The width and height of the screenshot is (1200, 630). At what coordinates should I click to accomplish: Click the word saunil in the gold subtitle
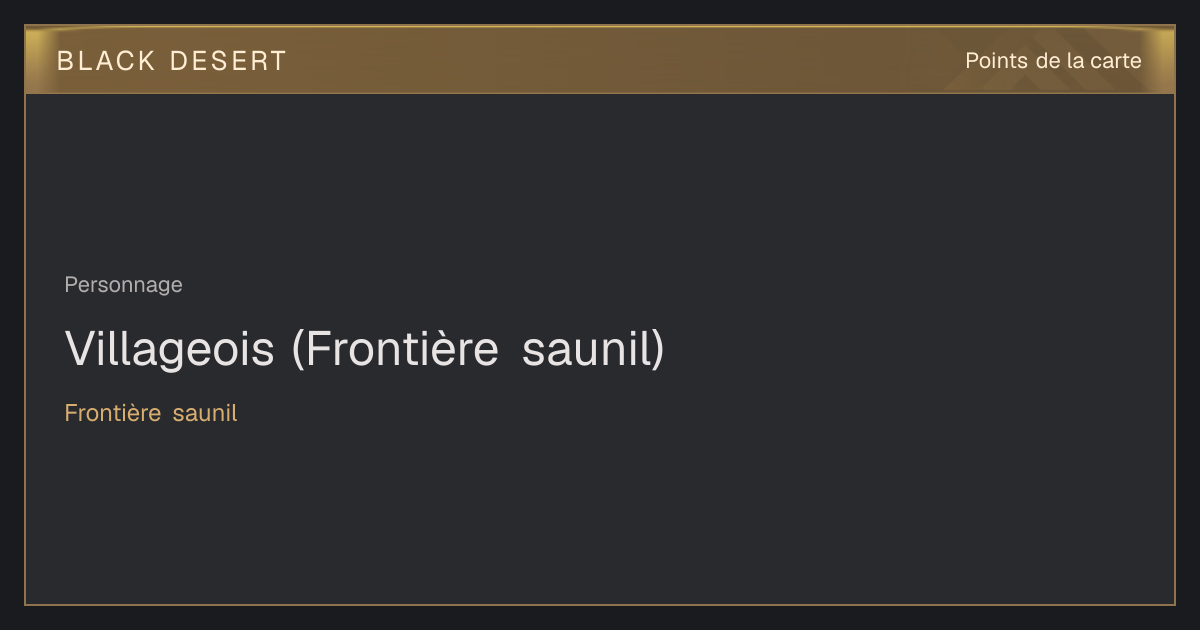(x=205, y=413)
